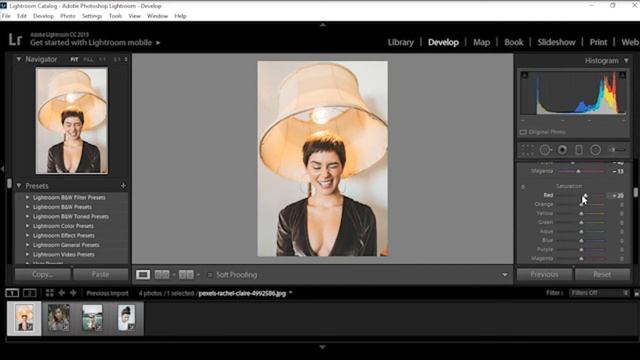The image size is (640, 360).
Task: Collapse the Histogram panel triangle
Action: 626,60
